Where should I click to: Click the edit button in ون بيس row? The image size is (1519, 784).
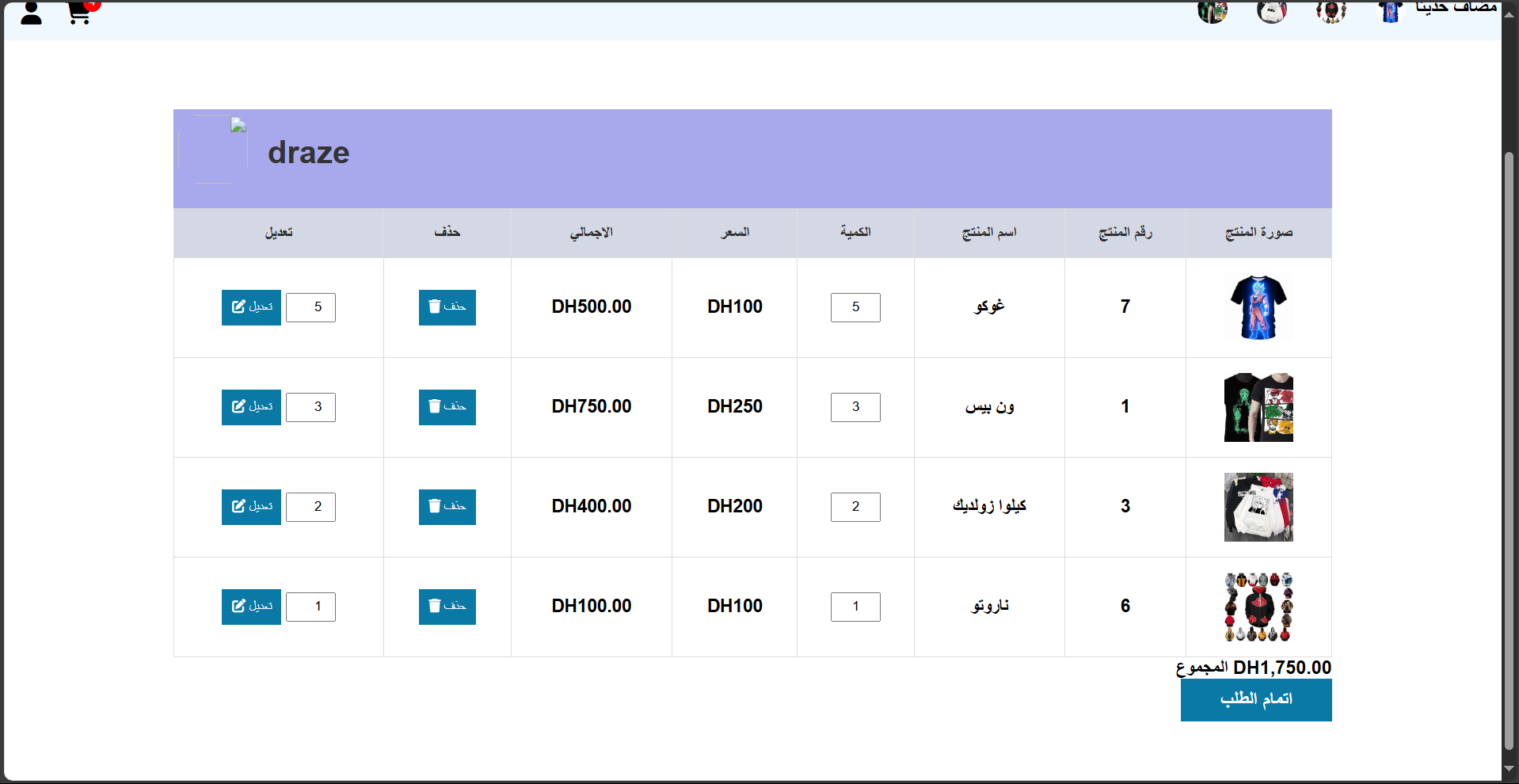tap(251, 407)
